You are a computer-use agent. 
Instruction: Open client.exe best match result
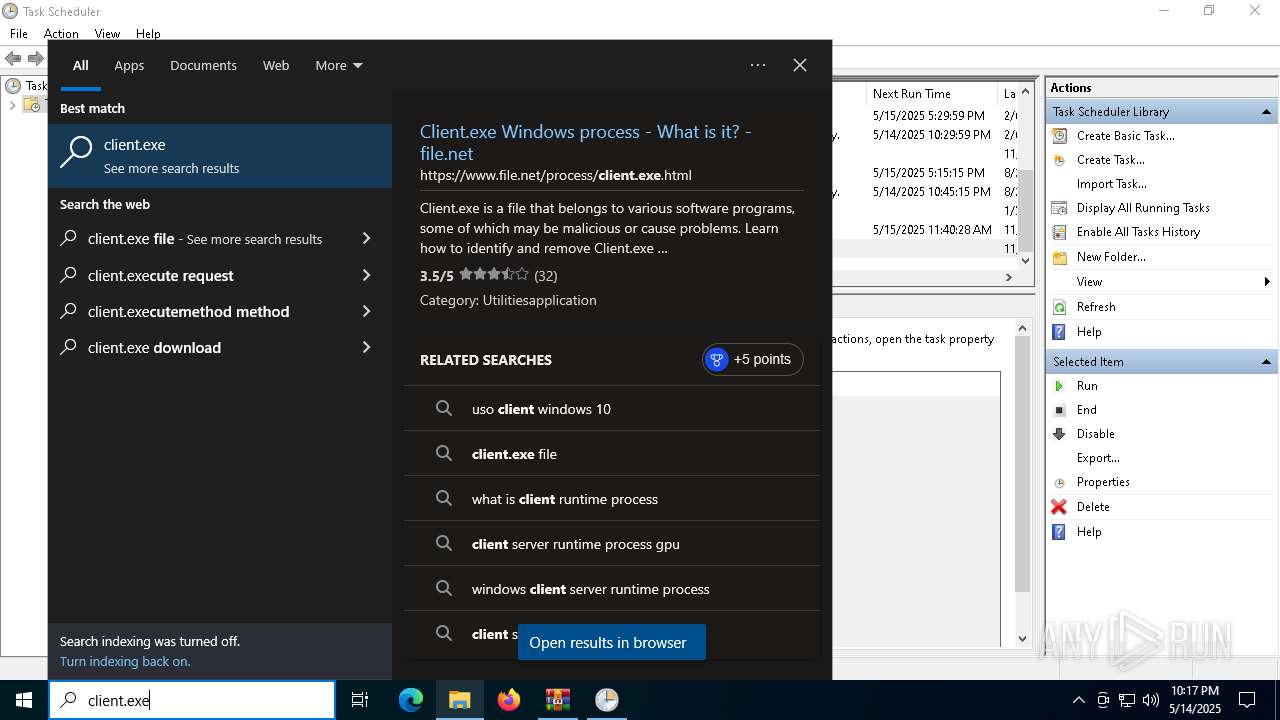tap(220, 156)
